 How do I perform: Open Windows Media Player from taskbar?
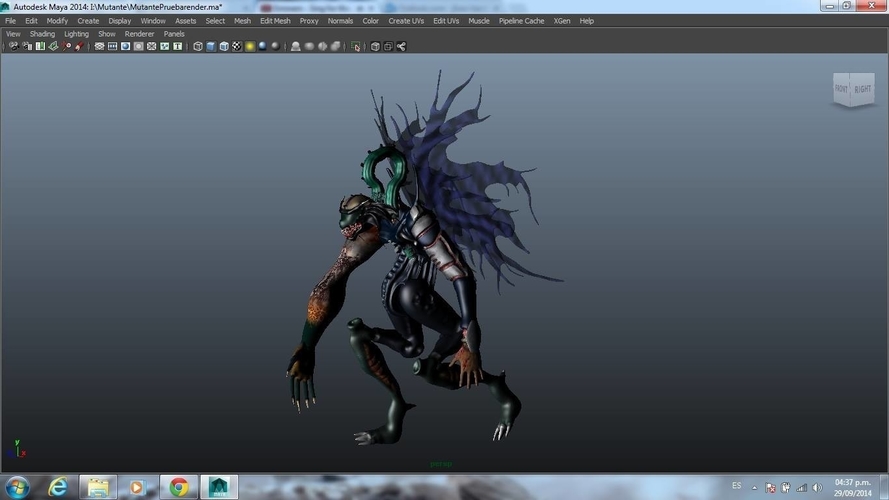point(137,487)
